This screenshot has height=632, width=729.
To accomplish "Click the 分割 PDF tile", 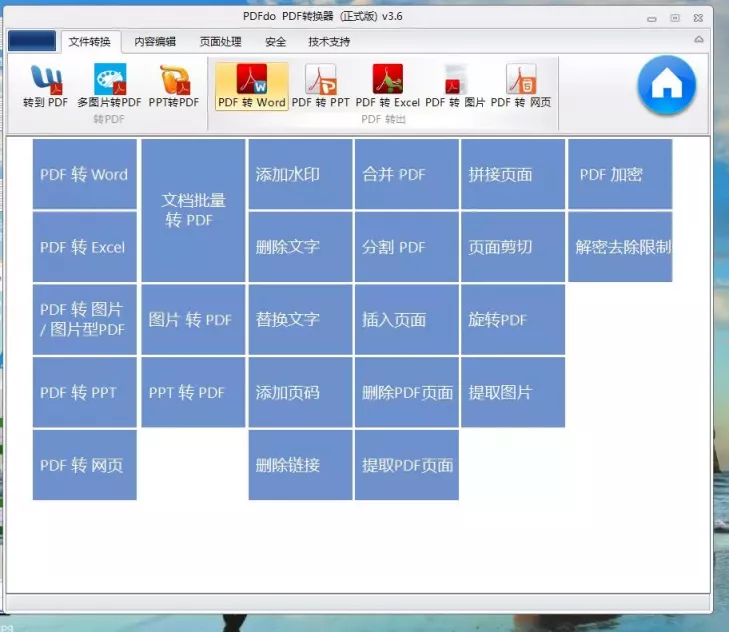I will pyautogui.click(x=407, y=247).
